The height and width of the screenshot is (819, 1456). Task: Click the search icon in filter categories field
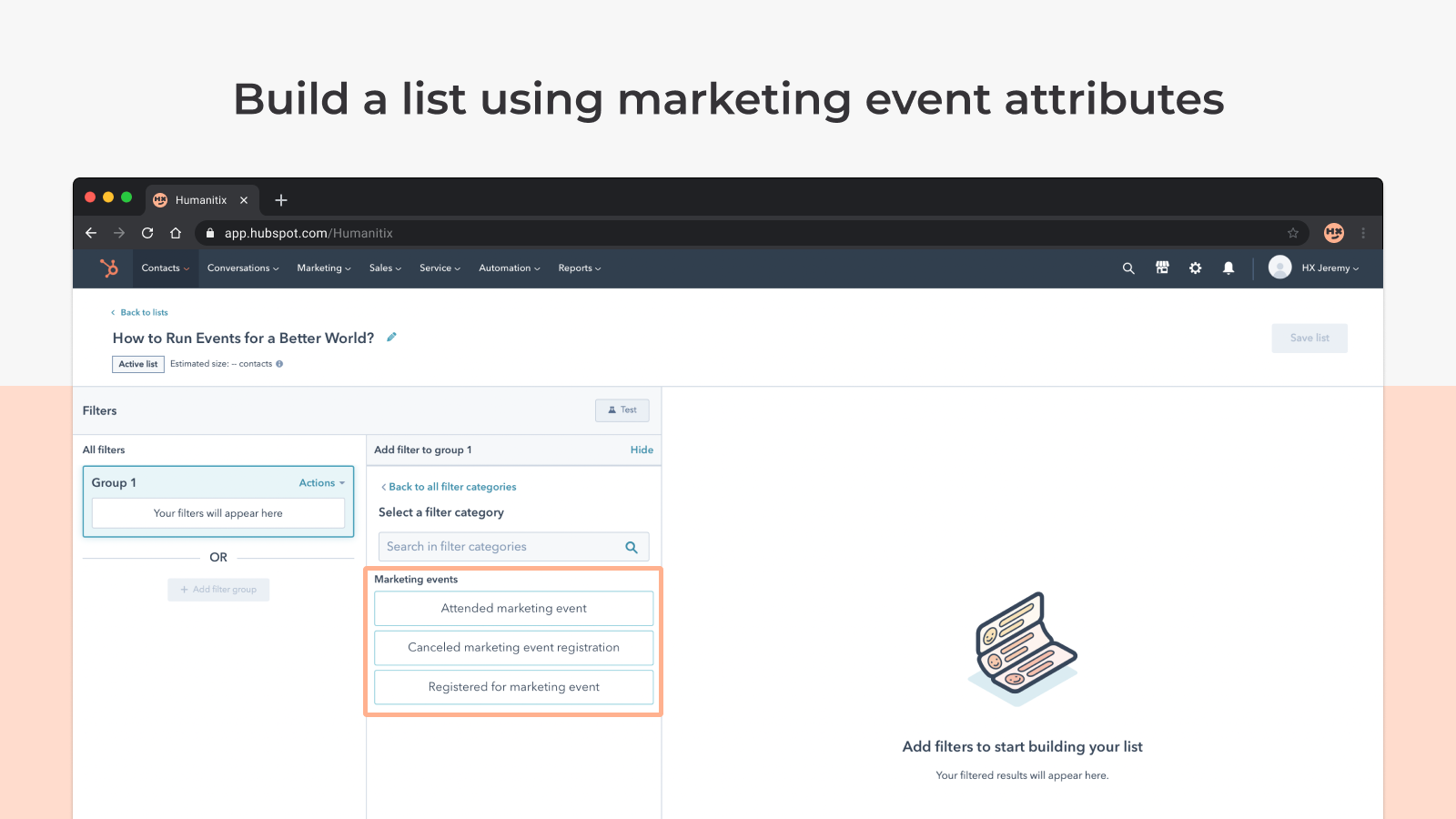coord(632,546)
